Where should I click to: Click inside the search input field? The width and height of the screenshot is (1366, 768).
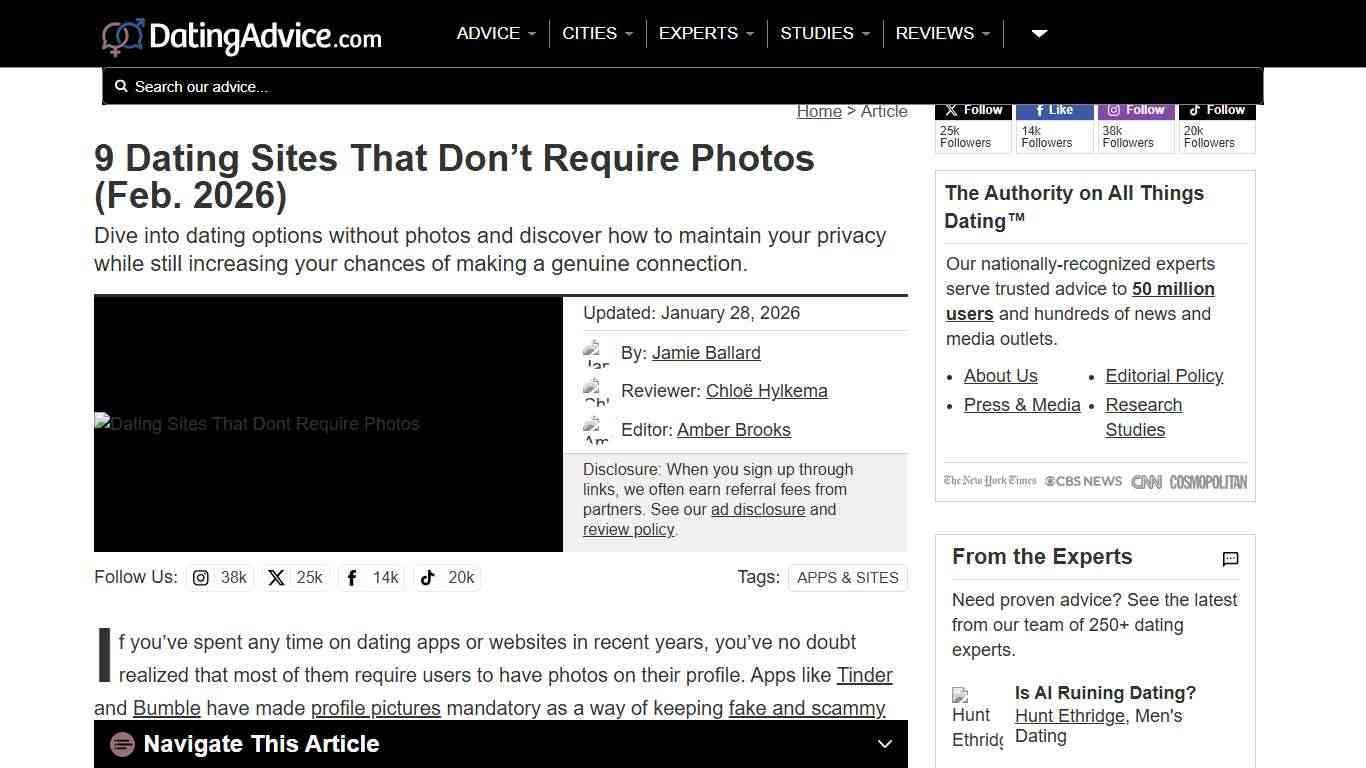click(400, 86)
